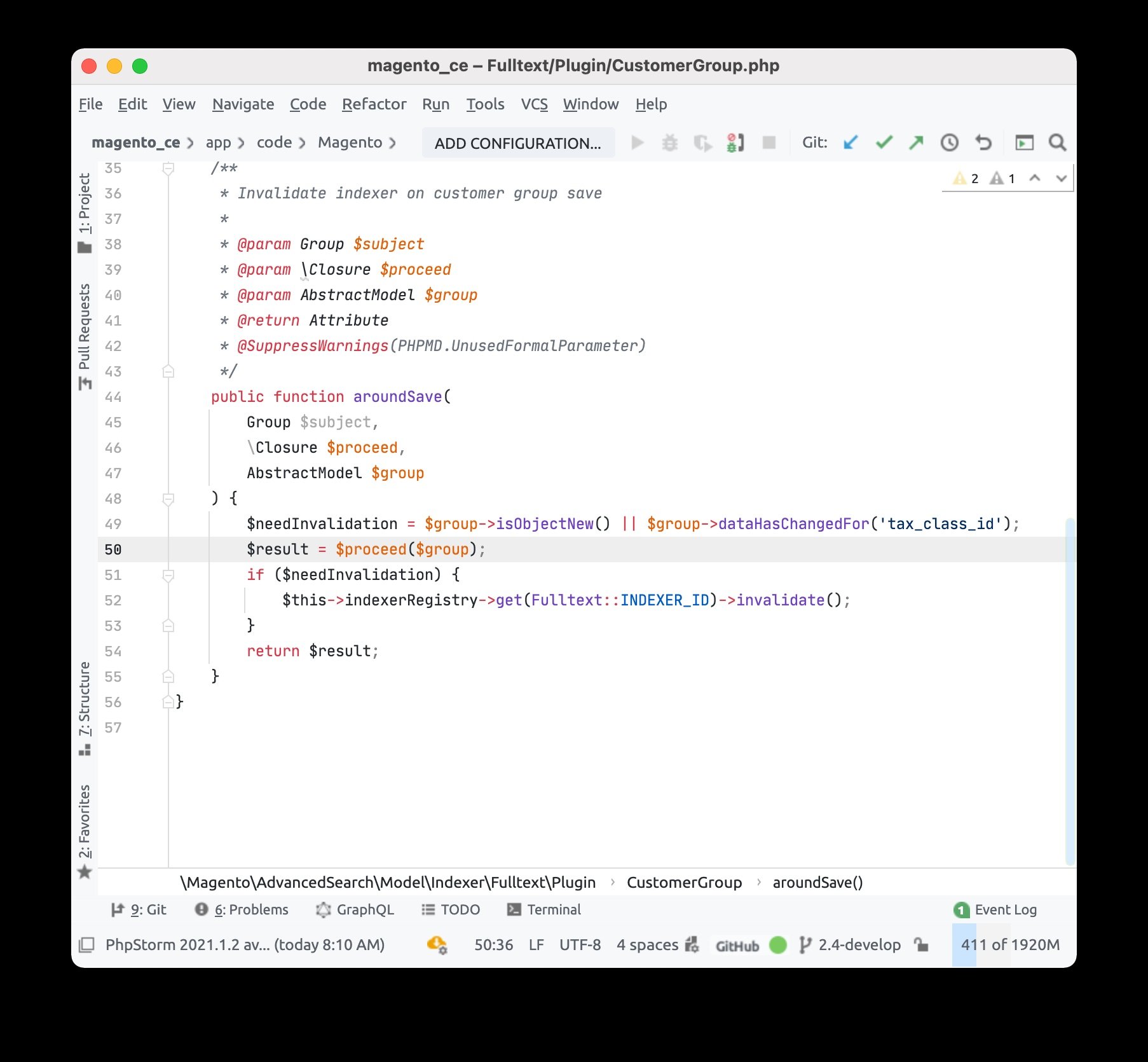Open the Pull Requests tool window
The image size is (1148, 1062).
(x=85, y=337)
